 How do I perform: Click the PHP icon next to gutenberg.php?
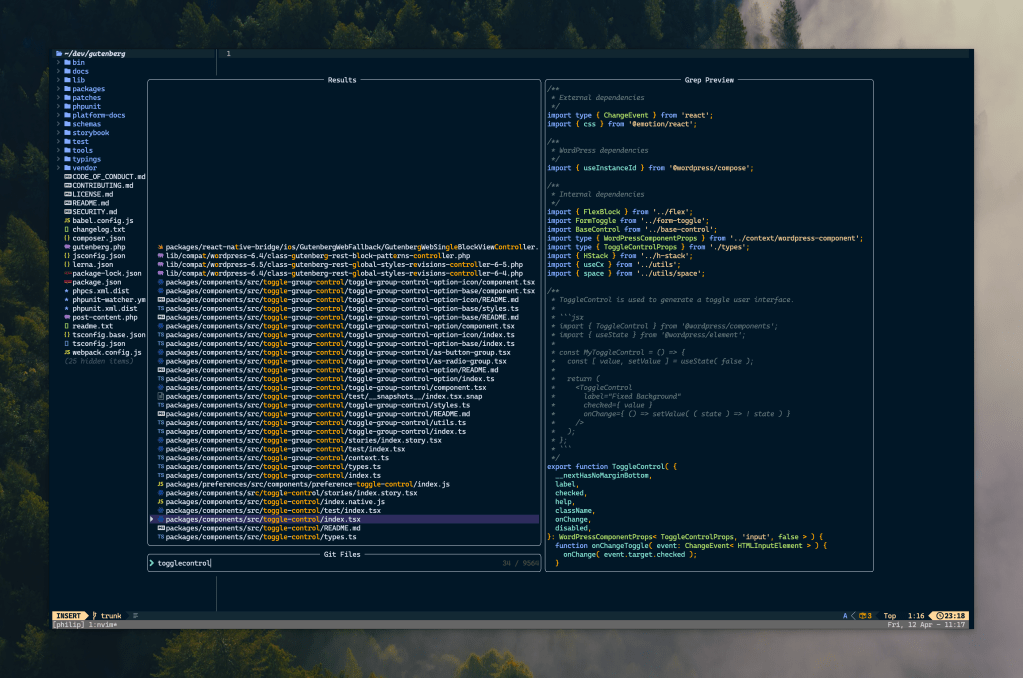click(67, 247)
